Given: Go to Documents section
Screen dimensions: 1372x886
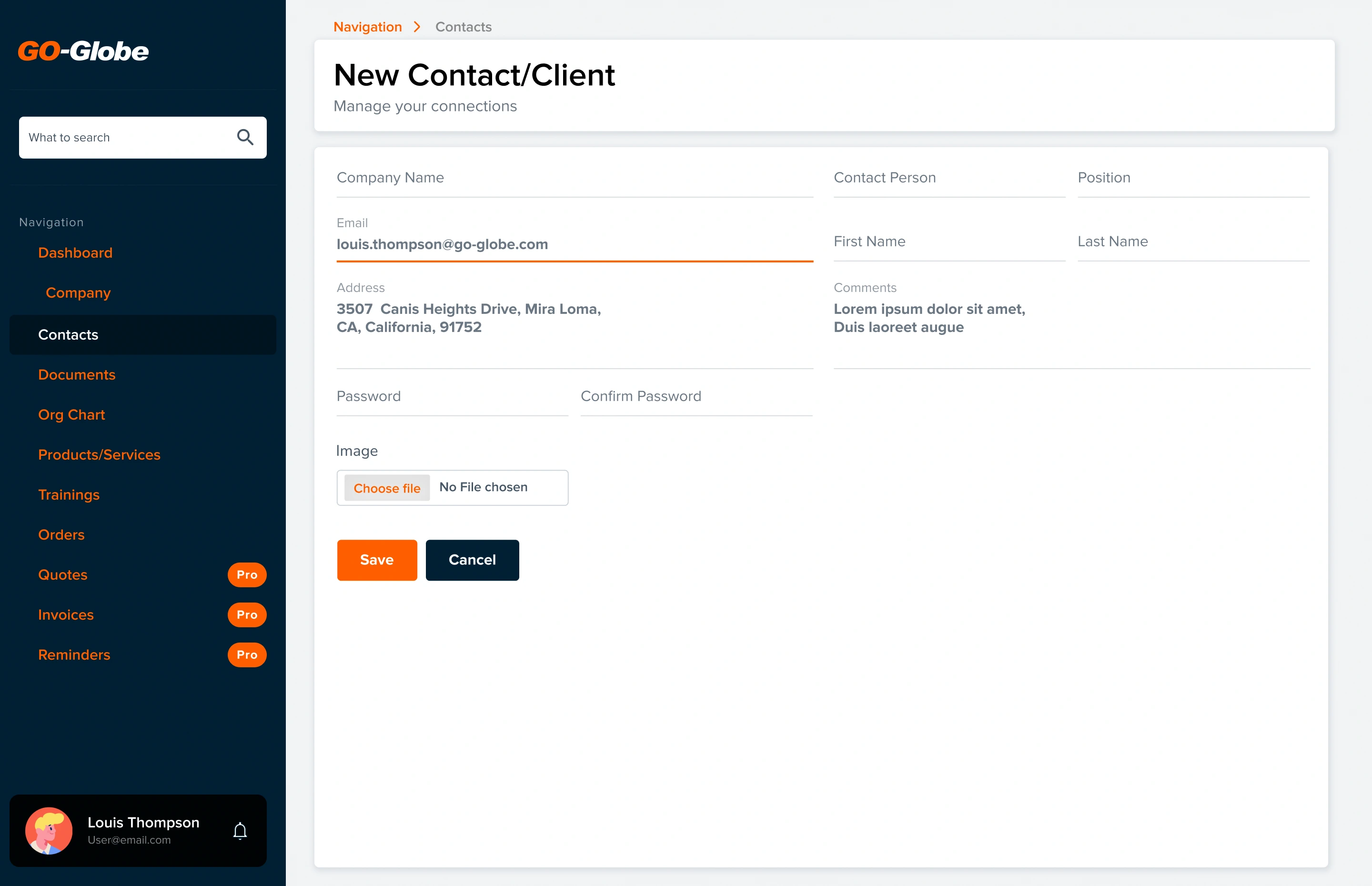Looking at the screenshot, I should (x=77, y=374).
